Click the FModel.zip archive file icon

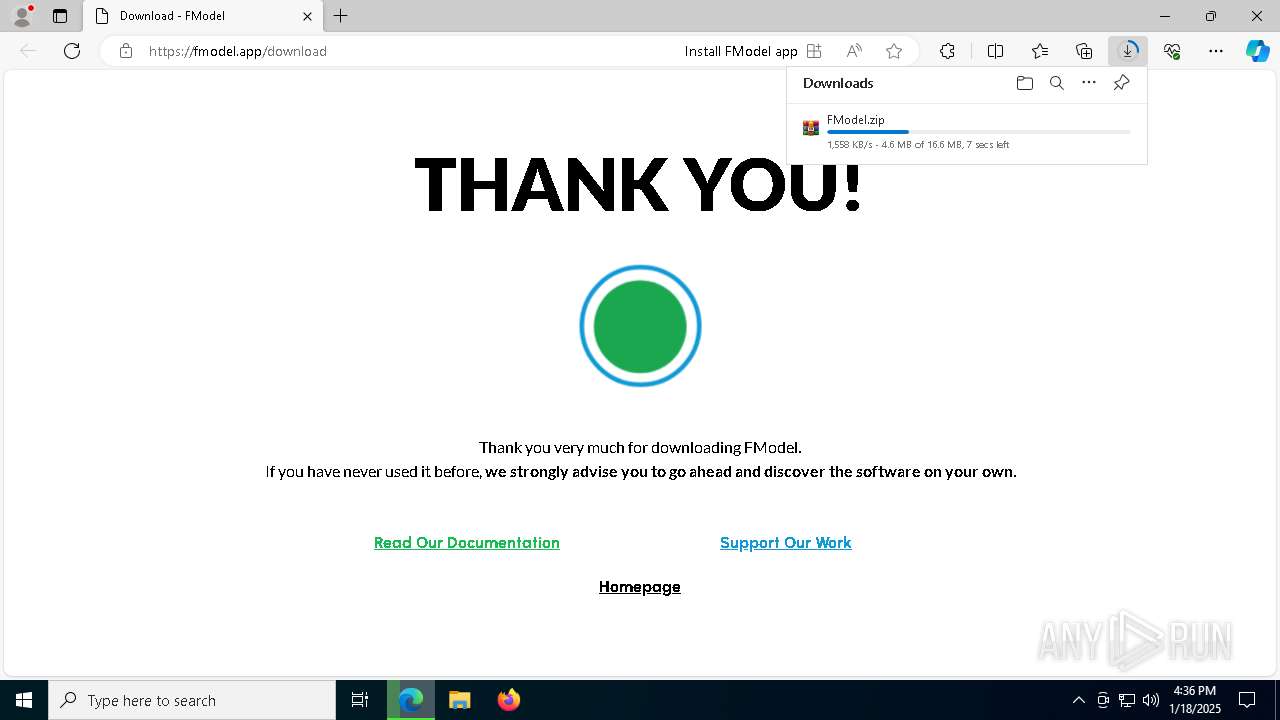pos(811,128)
